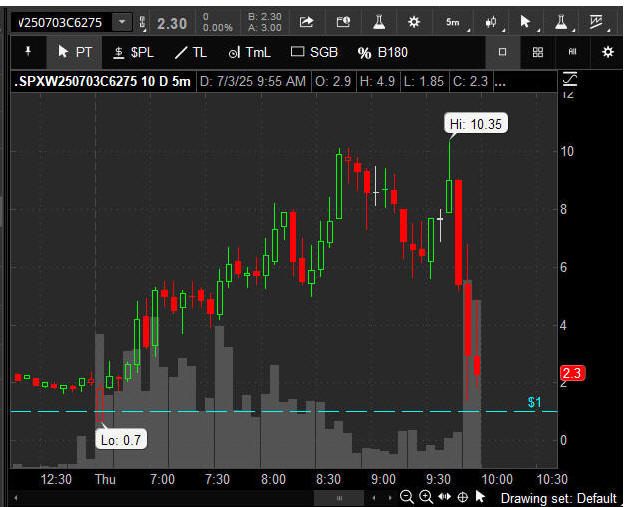
Task: Click the scroll left arrow at far left of bottom bar
Action: pos(16,497)
